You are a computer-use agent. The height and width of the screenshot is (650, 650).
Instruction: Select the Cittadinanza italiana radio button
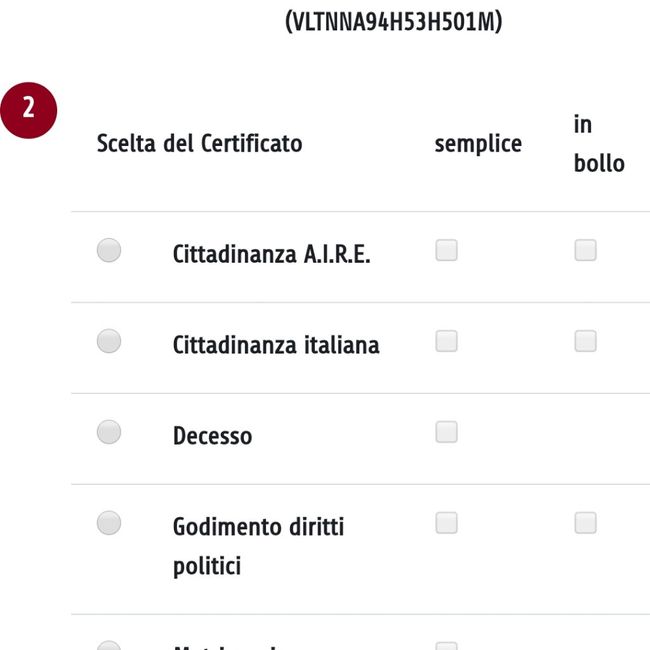[x=109, y=342]
